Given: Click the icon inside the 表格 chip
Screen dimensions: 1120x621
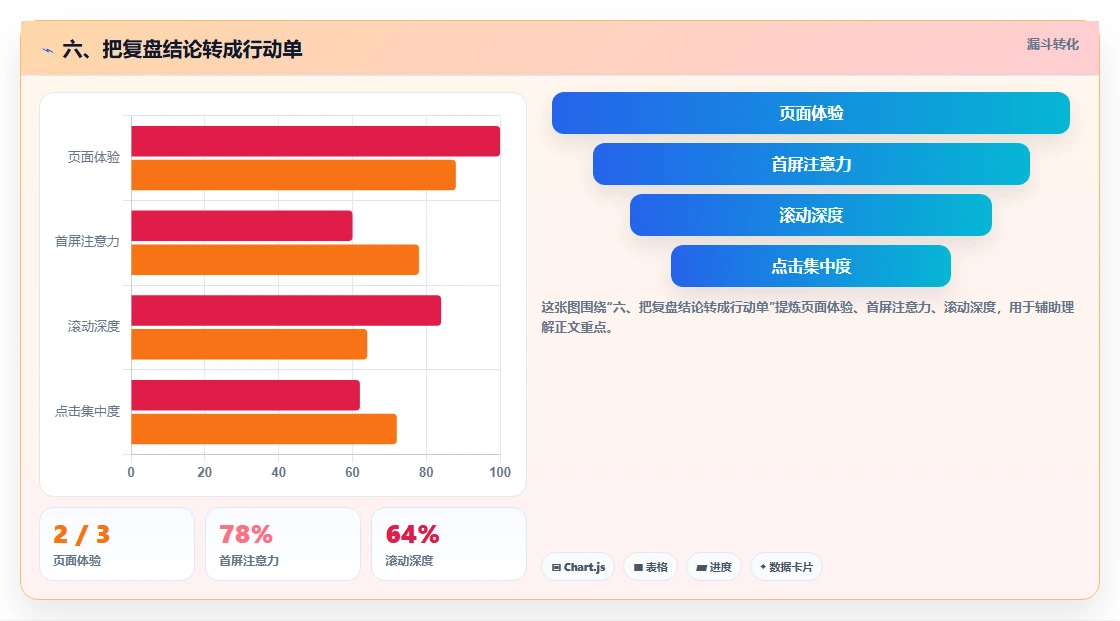Looking at the screenshot, I should point(638,567).
